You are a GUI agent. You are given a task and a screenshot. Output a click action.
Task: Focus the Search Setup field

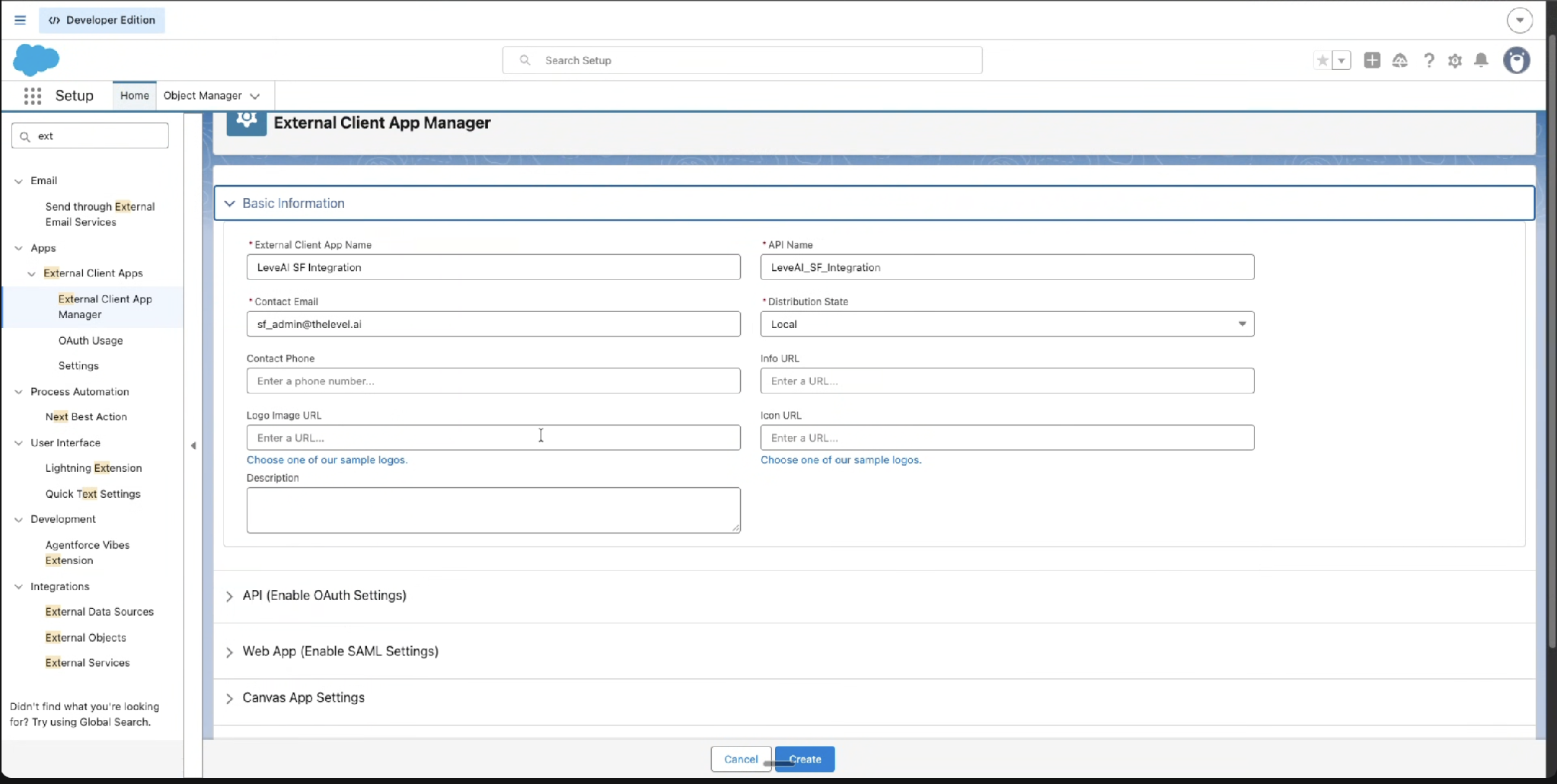742,60
